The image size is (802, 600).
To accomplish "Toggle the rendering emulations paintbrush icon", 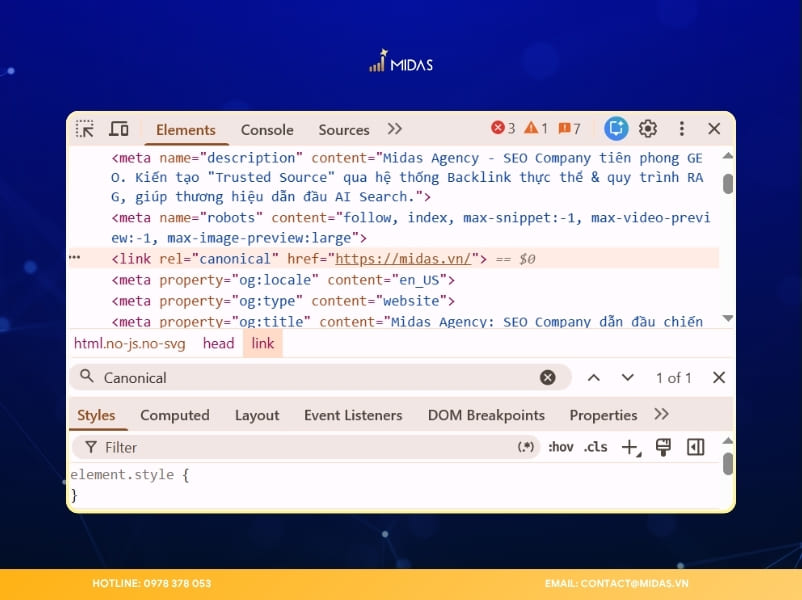I will pos(663,447).
